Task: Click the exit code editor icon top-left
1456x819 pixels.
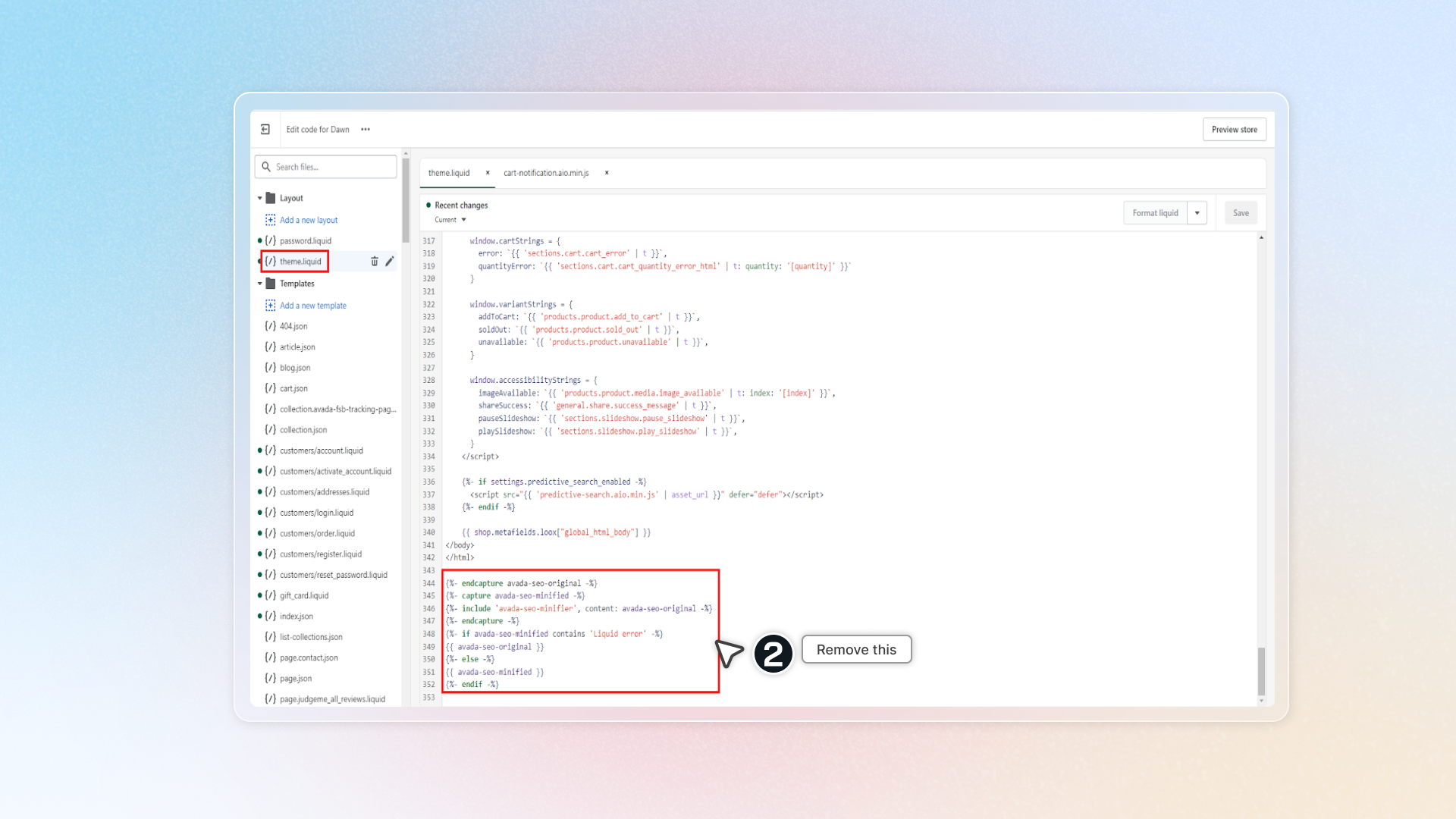Action: click(x=265, y=129)
